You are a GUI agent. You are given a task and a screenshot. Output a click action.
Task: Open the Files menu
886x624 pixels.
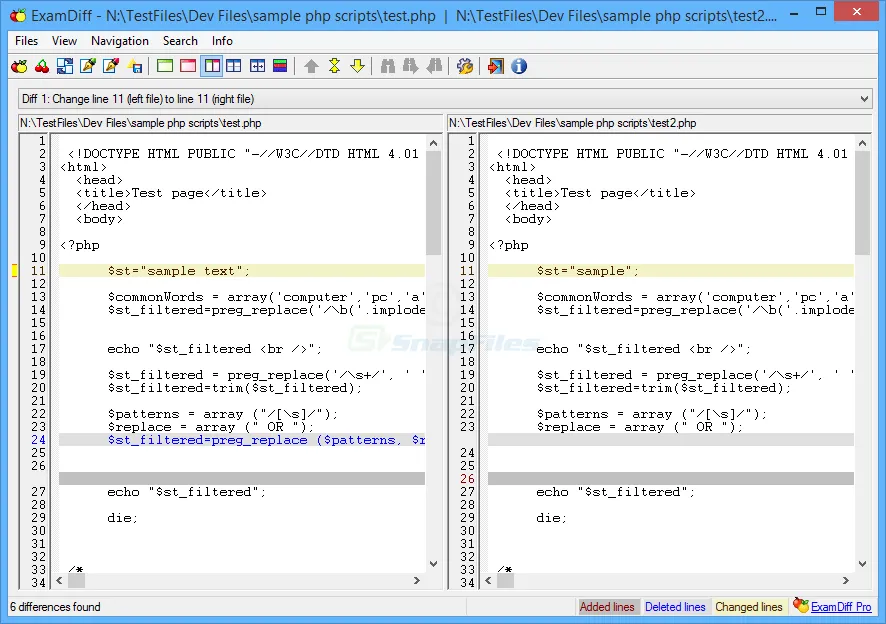(x=27, y=41)
